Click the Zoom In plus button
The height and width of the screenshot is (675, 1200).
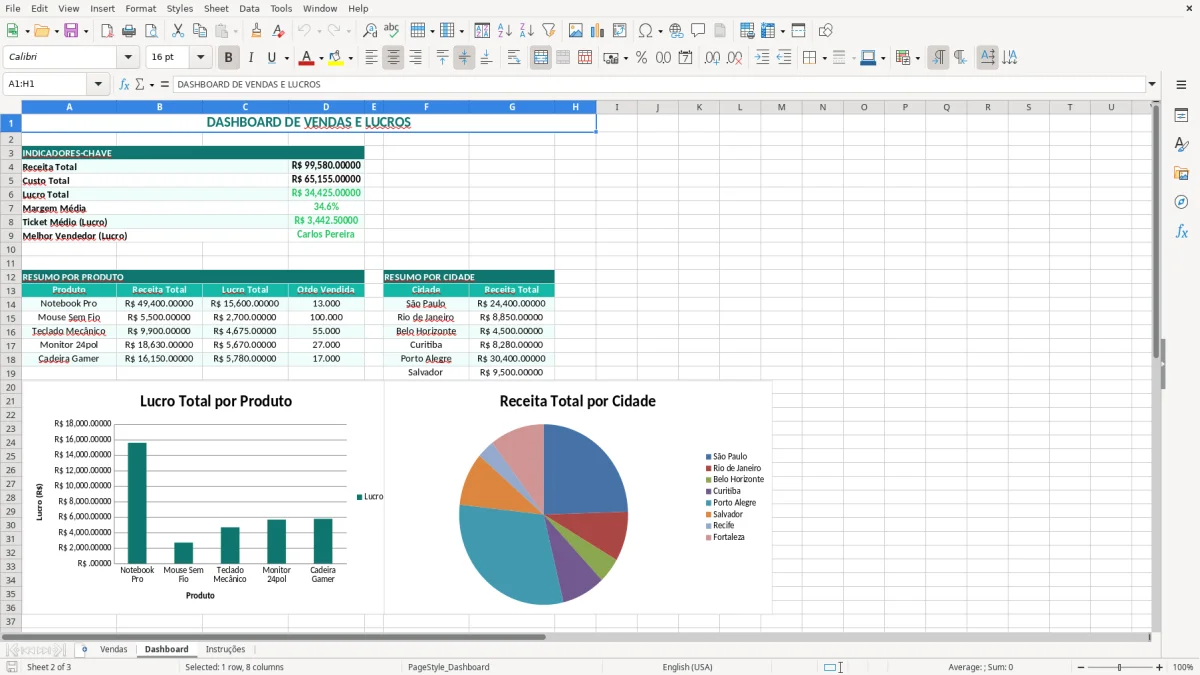coord(1160,667)
